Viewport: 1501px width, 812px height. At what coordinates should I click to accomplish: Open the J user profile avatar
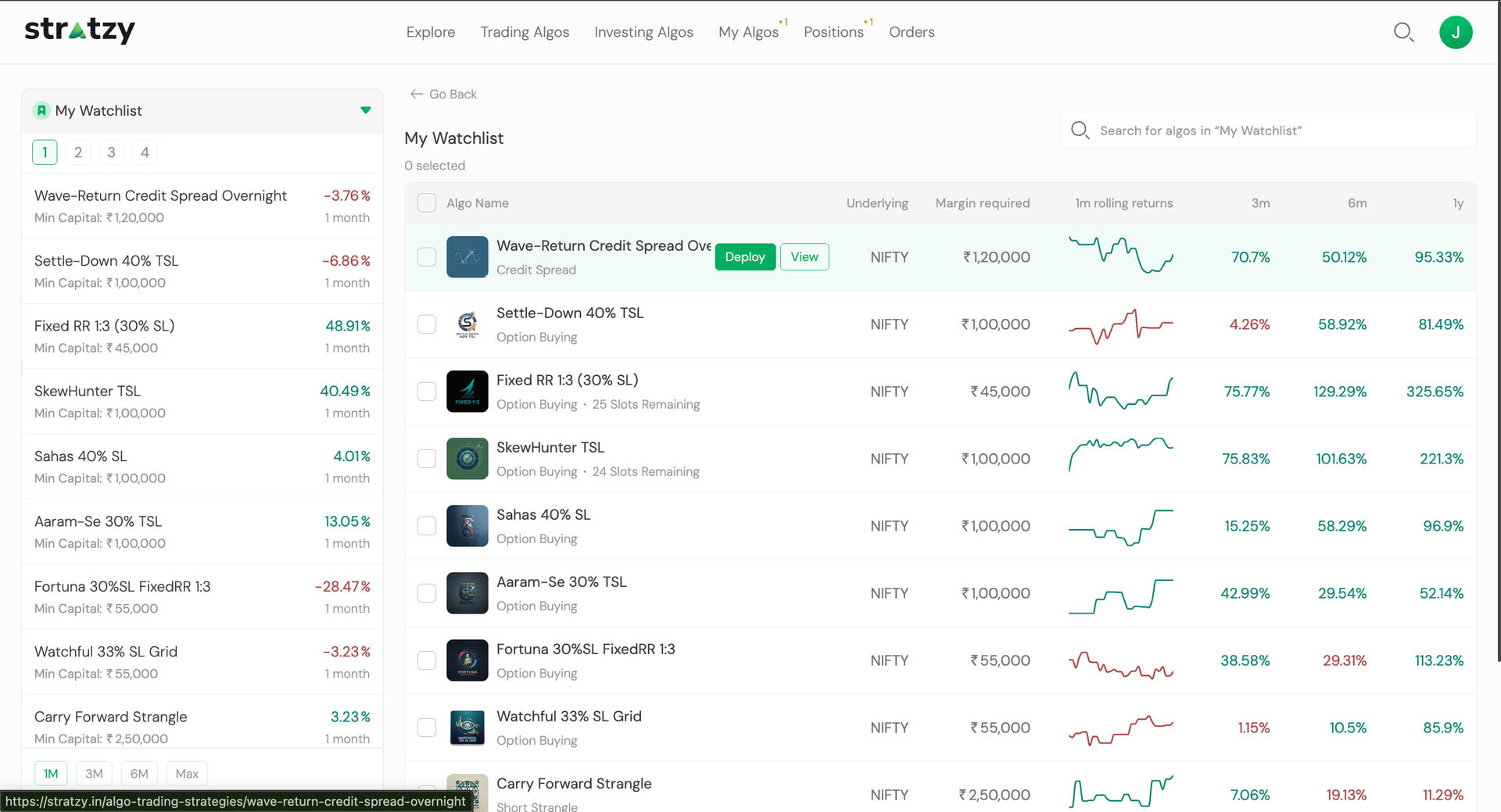tap(1456, 32)
